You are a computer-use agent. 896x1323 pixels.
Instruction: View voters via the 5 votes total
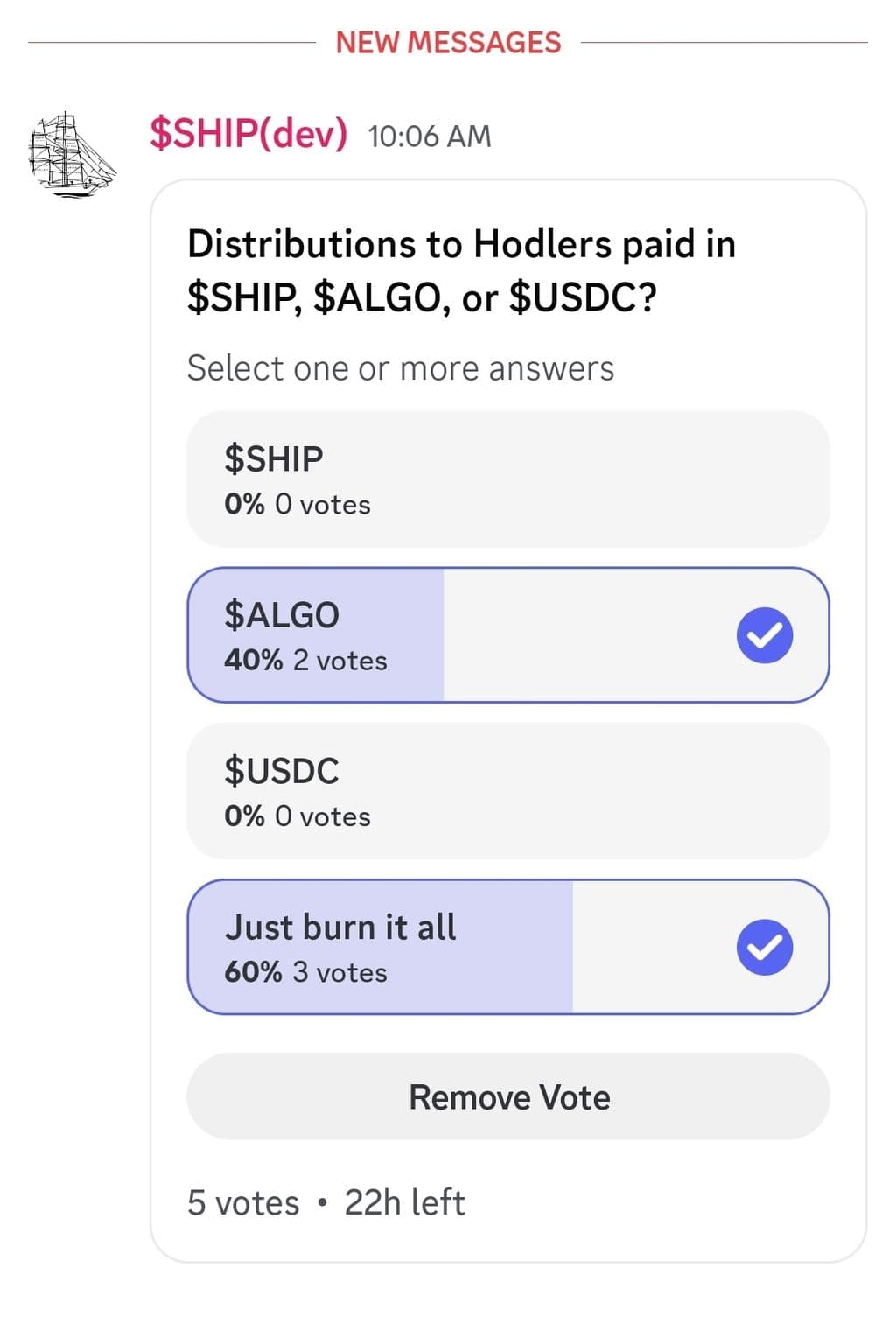[243, 1203]
